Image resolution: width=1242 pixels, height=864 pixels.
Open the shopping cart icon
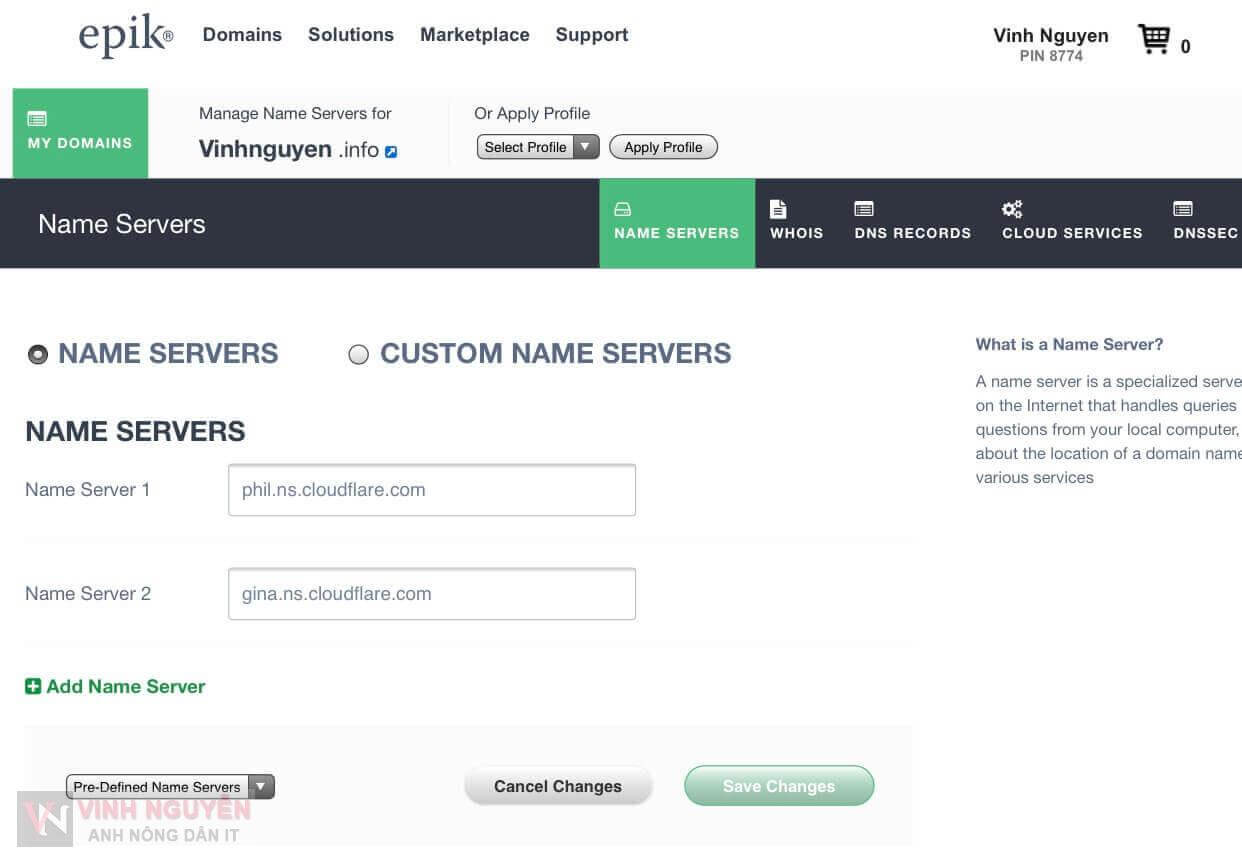click(x=1154, y=40)
